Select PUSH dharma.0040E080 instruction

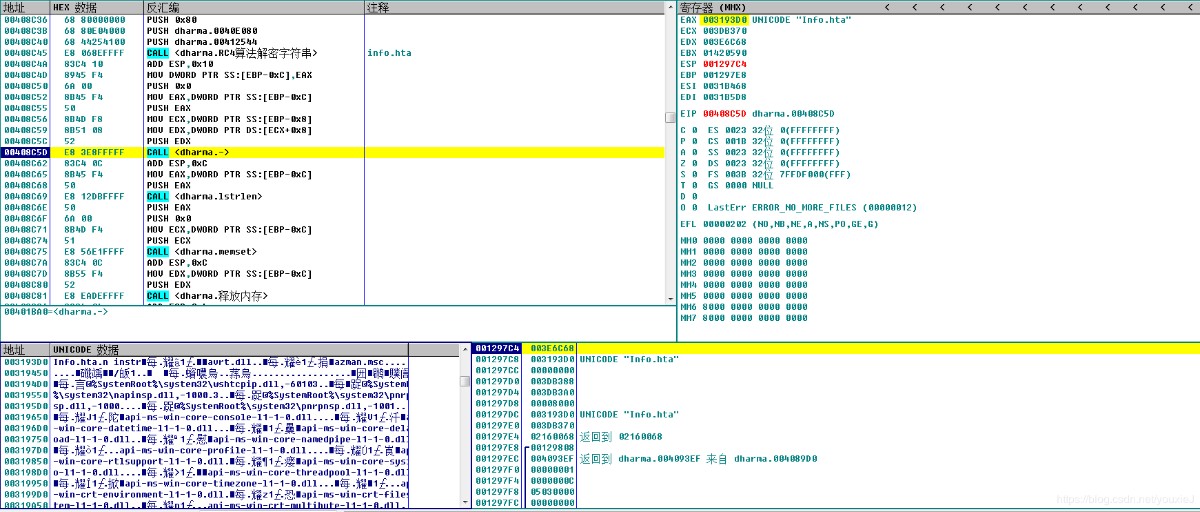click(201, 31)
